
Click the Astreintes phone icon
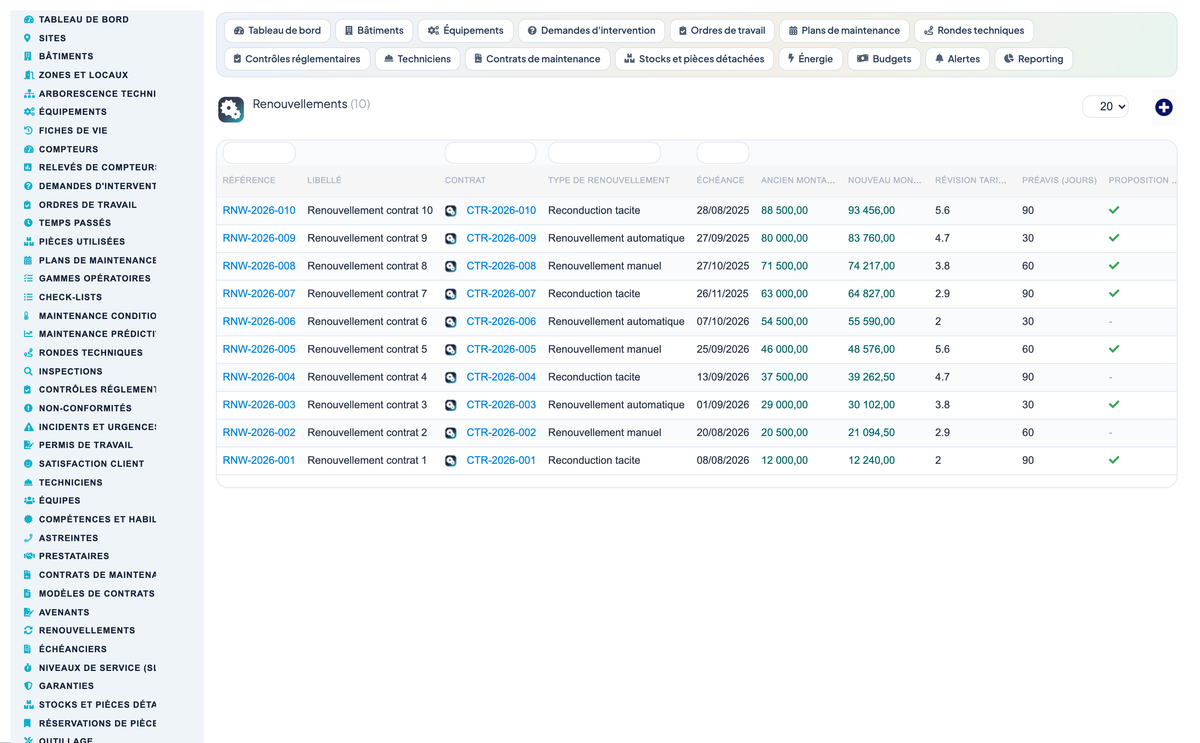coord(28,538)
